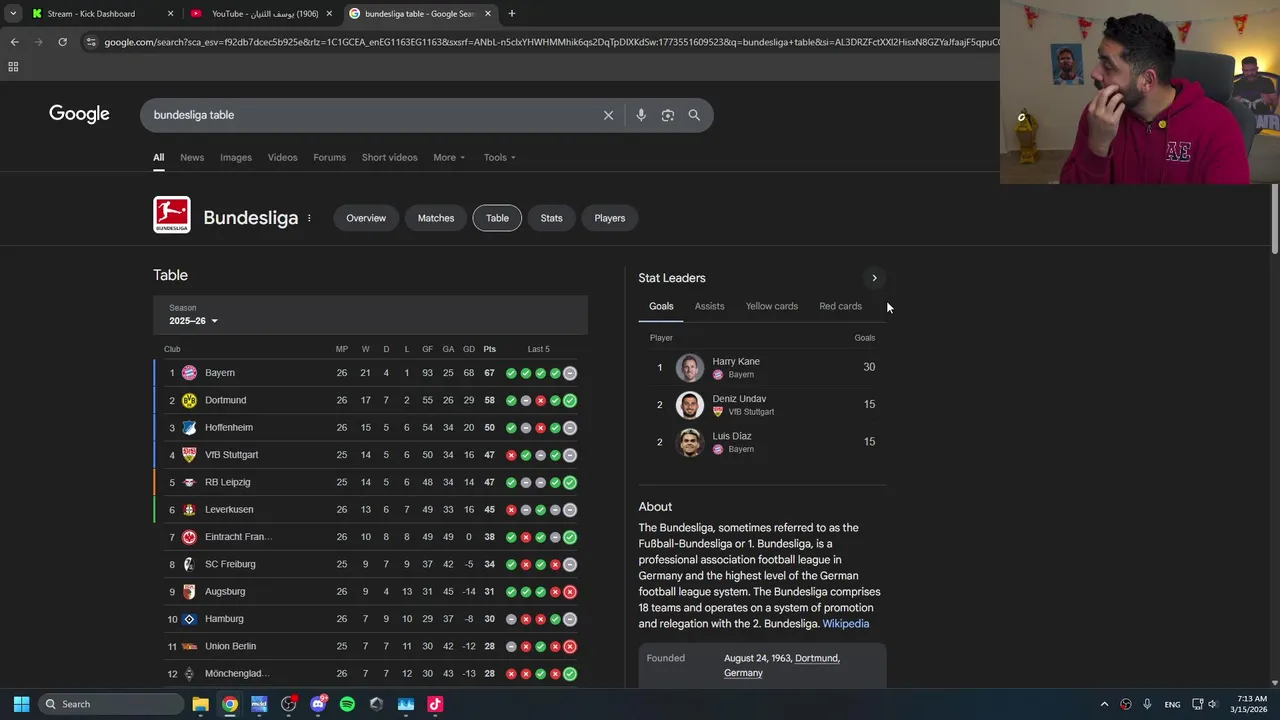Open Bundesliga Stats section
The height and width of the screenshot is (720, 1280).
tap(552, 218)
